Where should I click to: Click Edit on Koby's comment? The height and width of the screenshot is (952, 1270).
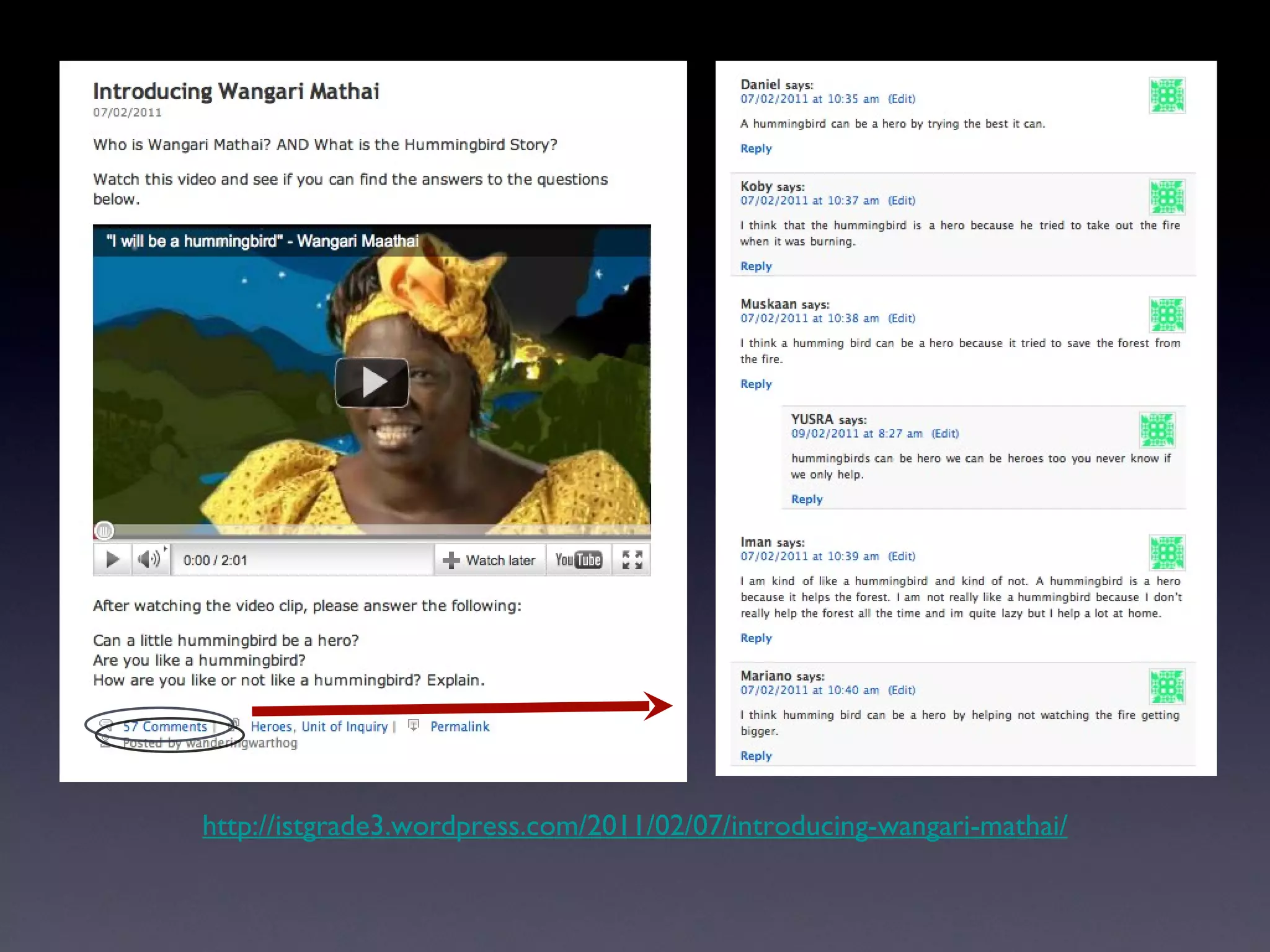pos(902,200)
